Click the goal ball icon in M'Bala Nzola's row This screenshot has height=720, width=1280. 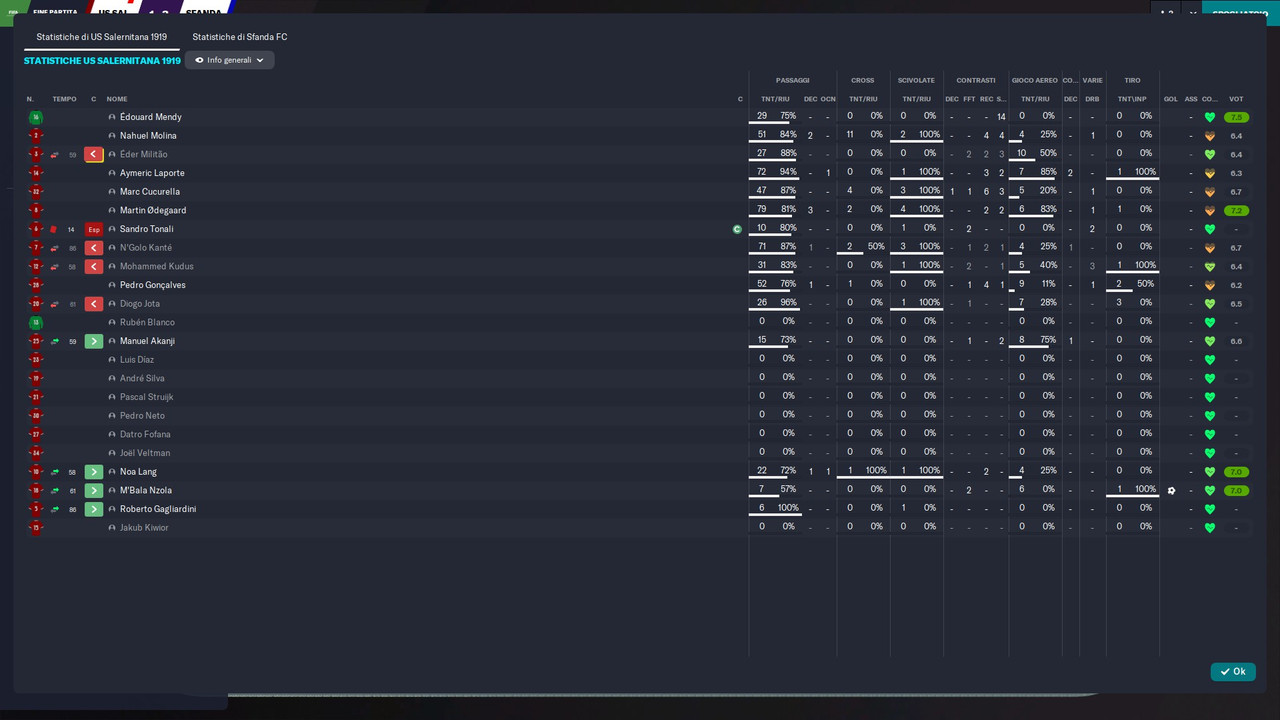pos(1172,491)
